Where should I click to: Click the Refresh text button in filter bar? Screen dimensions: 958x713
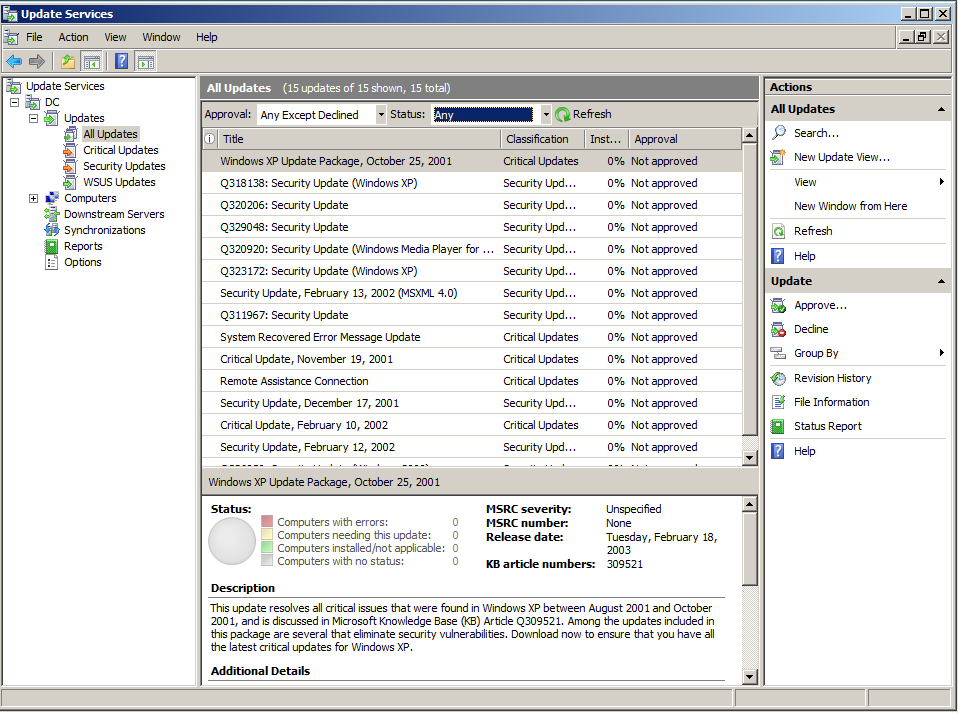592,114
